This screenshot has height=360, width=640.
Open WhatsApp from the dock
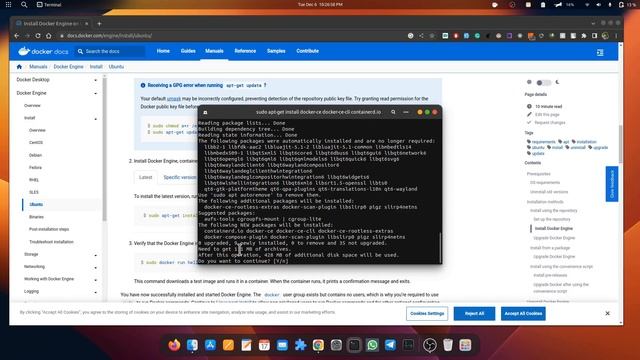372,345
